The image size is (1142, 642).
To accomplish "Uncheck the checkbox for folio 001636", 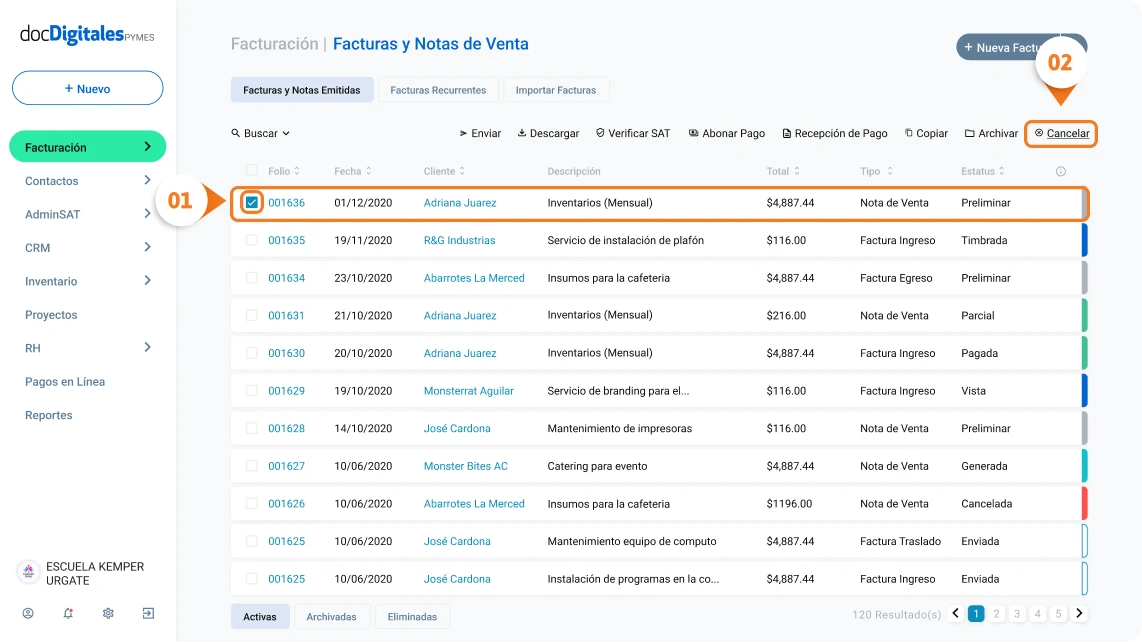I will 251,203.
